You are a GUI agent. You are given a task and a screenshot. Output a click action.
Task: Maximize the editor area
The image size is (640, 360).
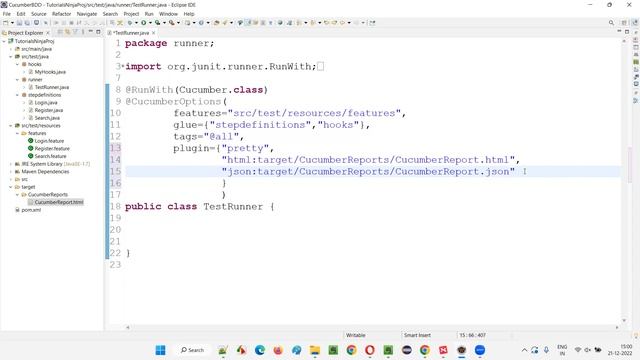[x=627, y=32]
